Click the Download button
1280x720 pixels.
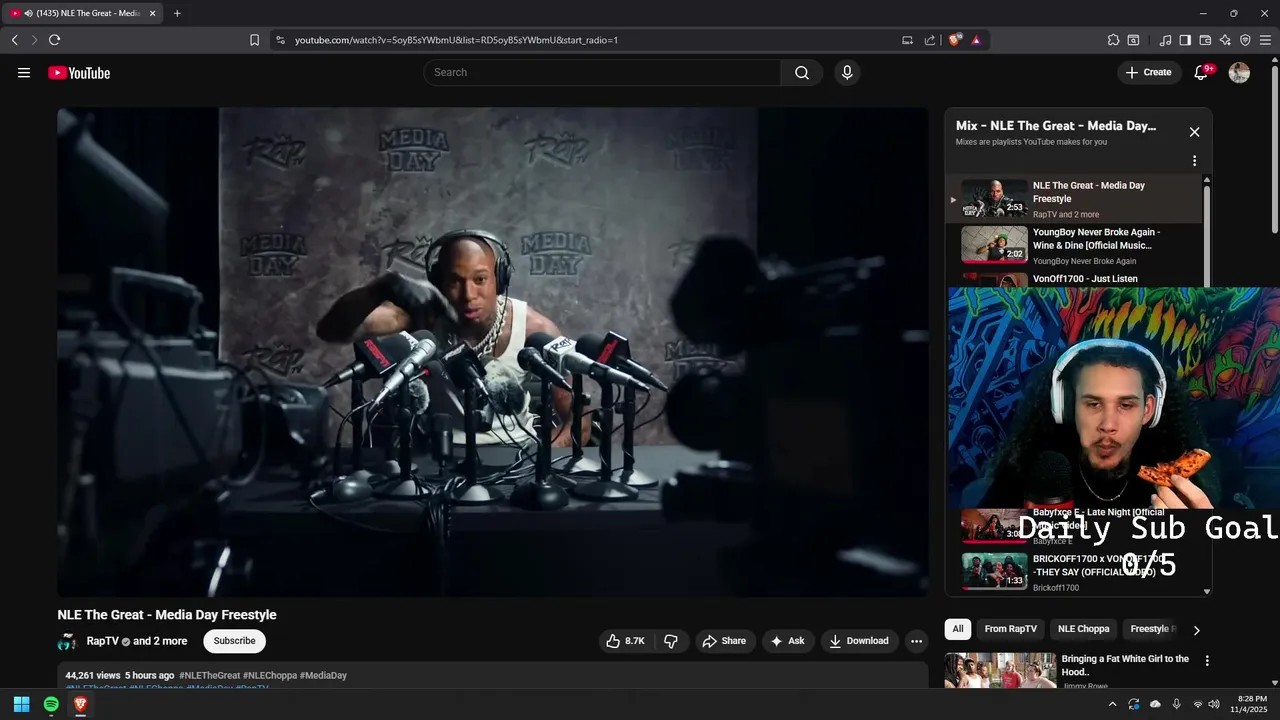click(859, 641)
